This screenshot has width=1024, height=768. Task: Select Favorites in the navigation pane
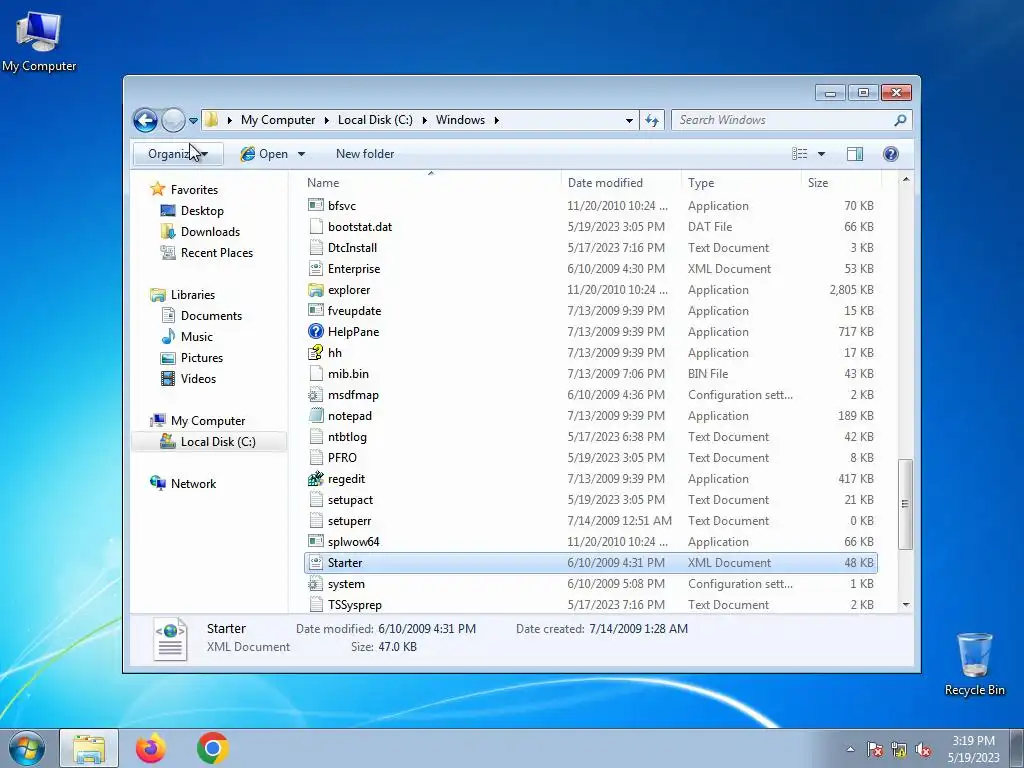tap(194, 190)
